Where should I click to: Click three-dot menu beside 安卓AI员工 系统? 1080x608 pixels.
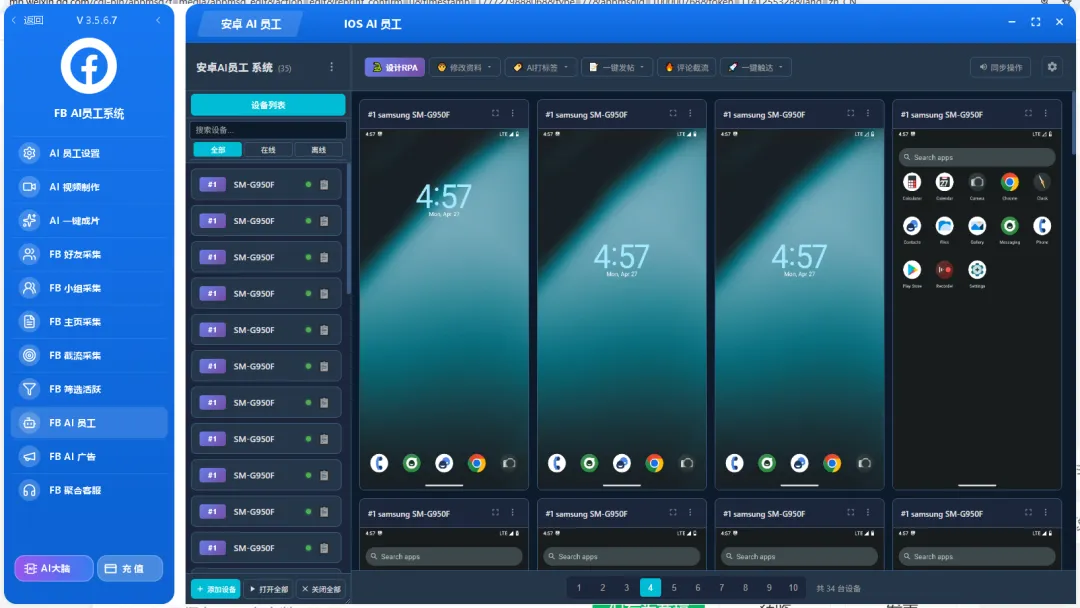click(331, 67)
